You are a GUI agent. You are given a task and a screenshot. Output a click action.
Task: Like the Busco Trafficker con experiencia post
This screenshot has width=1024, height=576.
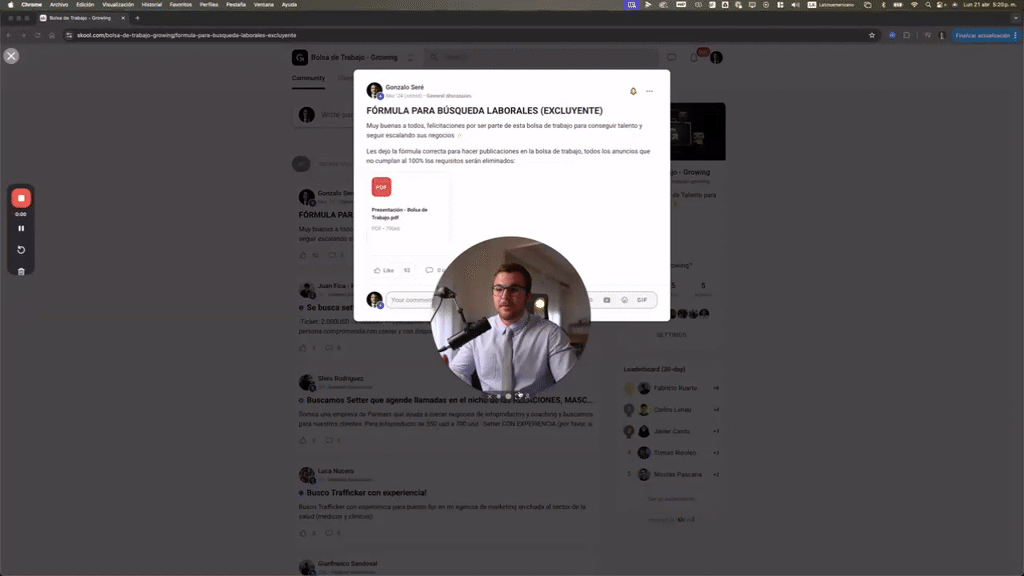(x=303, y=533)
